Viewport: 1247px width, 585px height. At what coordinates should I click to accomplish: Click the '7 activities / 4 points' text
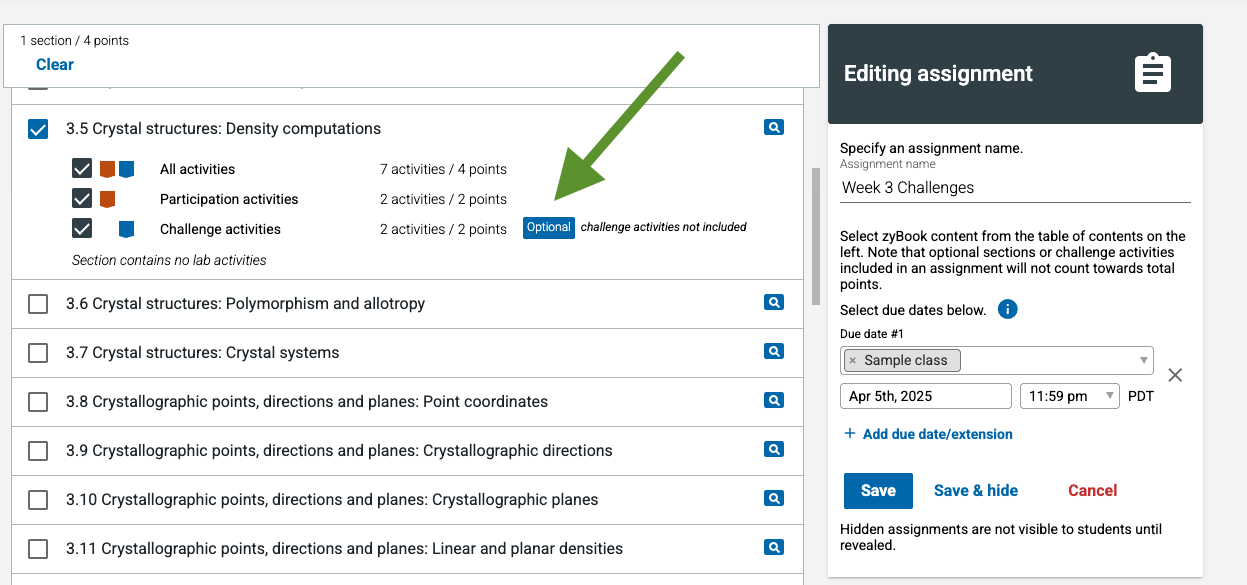click(x=443, y=169)
